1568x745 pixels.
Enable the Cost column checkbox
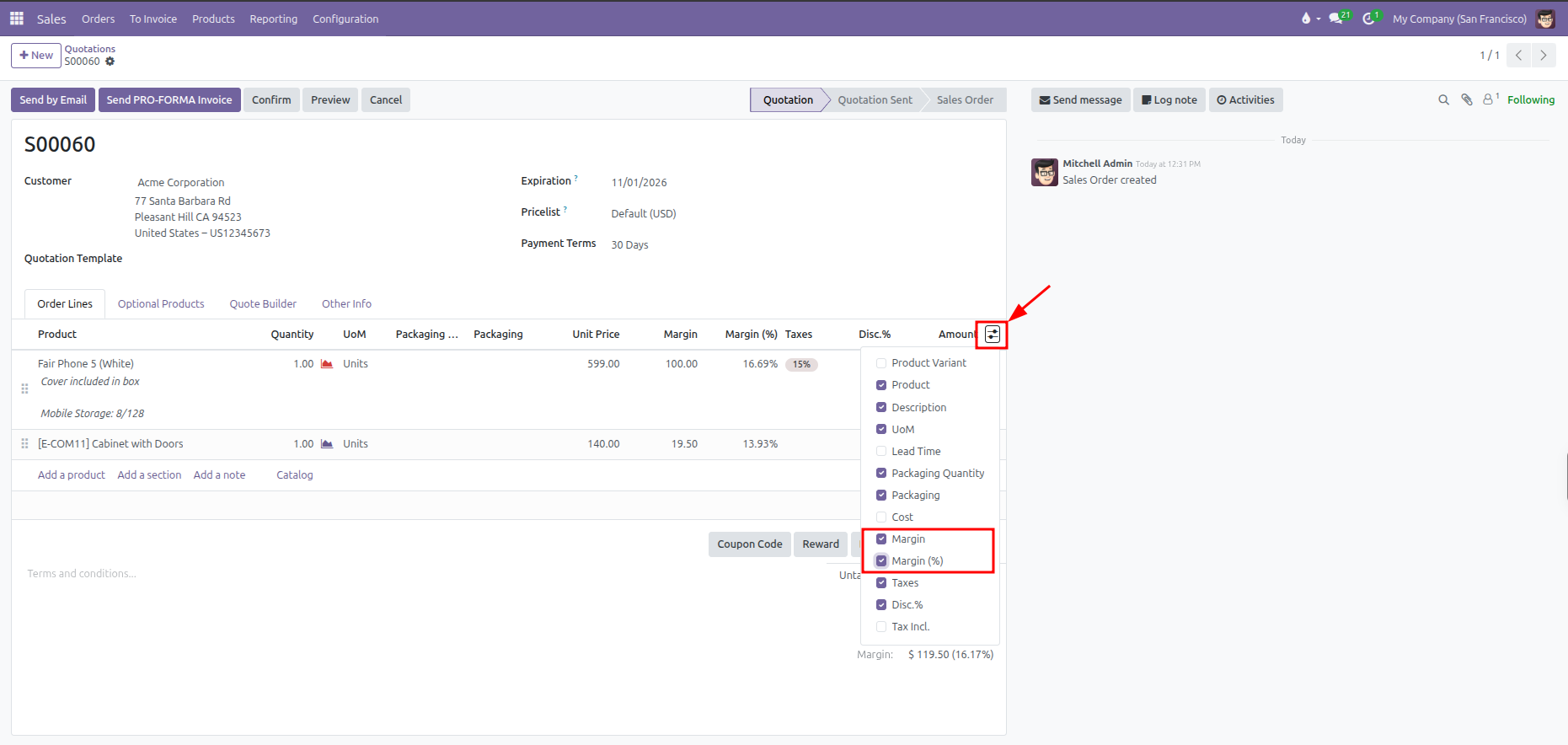tap(881, 517)
